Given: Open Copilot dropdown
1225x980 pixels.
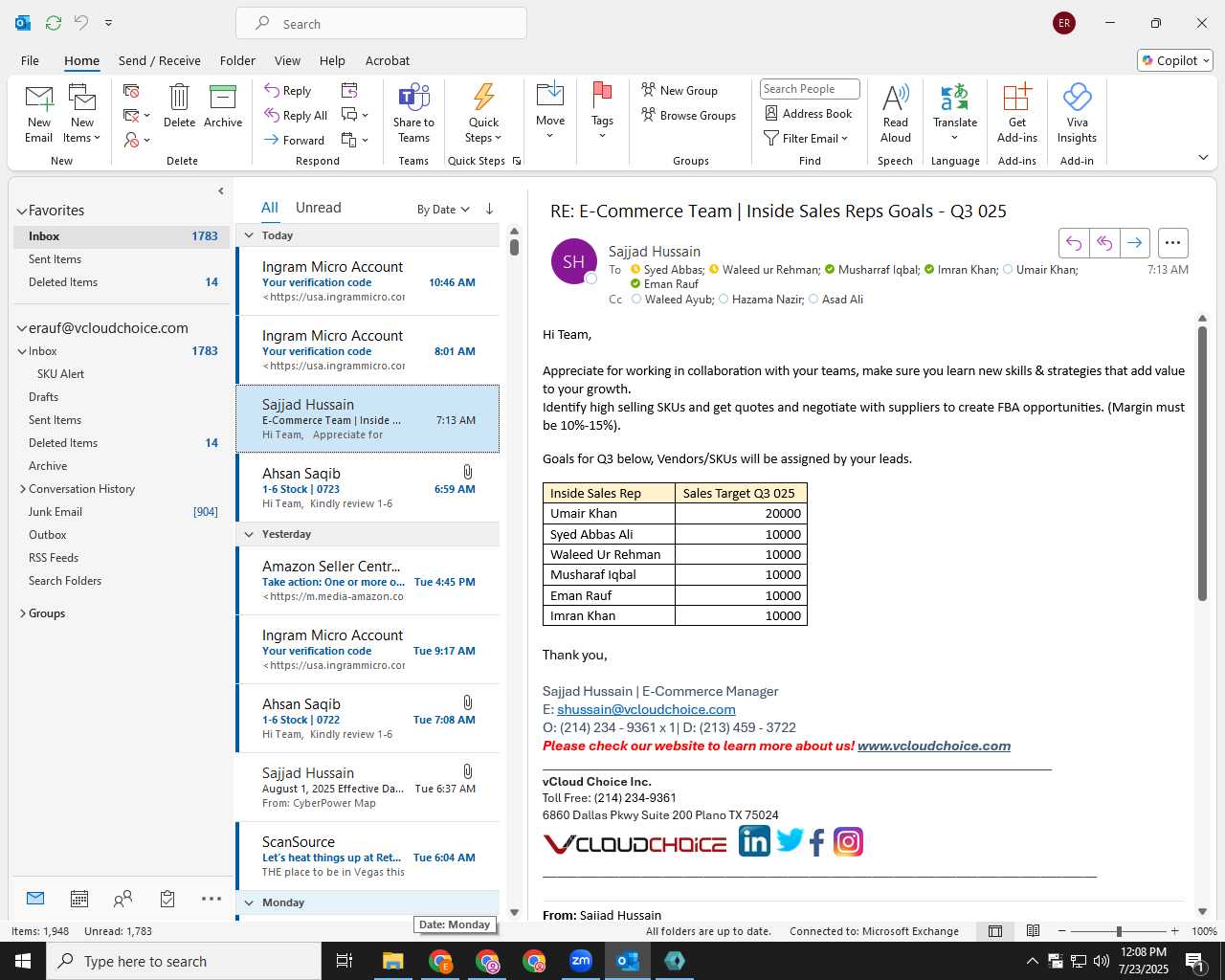Looking at the screenshot, I should point(1175,60).
